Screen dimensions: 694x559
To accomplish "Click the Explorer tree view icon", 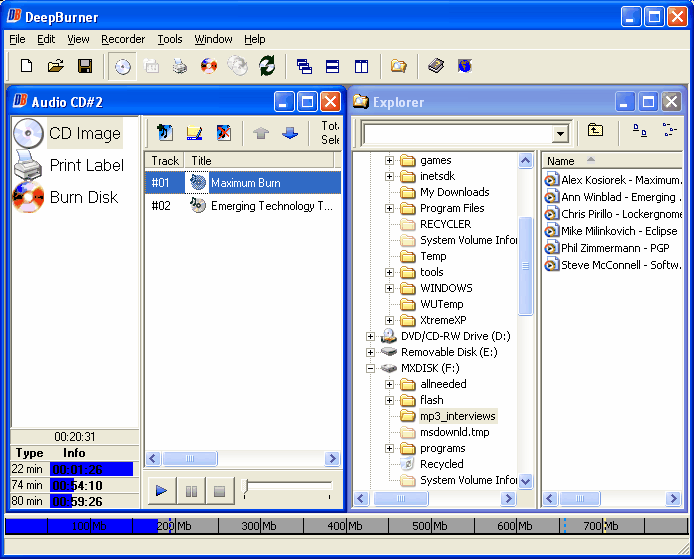I will [670, 130].
